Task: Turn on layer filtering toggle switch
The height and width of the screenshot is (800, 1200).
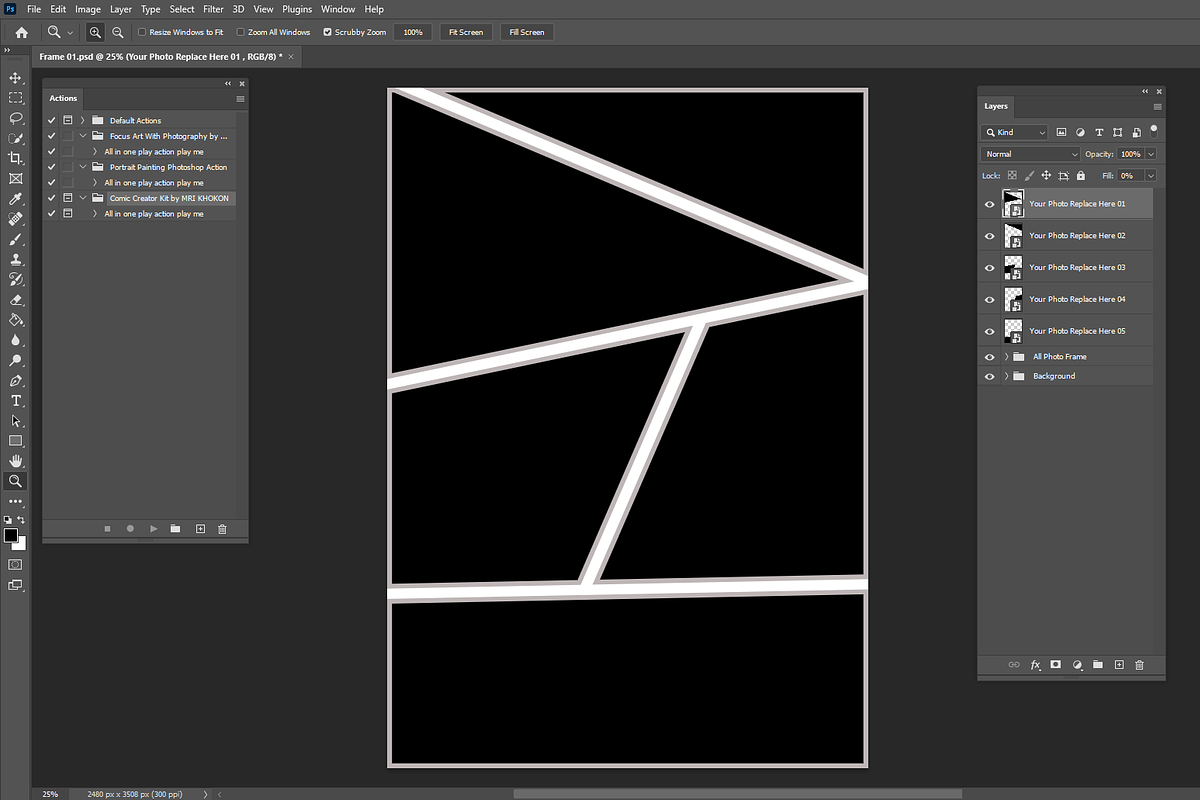Action: point(1154,130)
